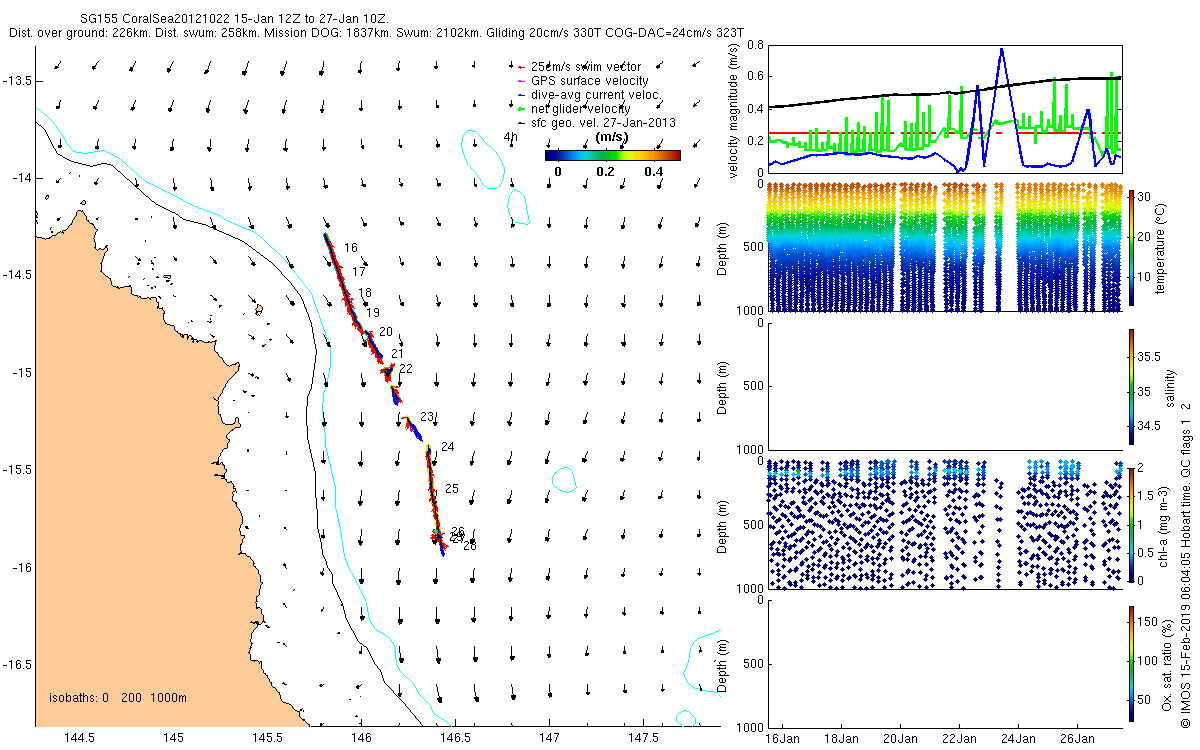
Task: Click day label 20 on glider track
Action: (386, 332)
